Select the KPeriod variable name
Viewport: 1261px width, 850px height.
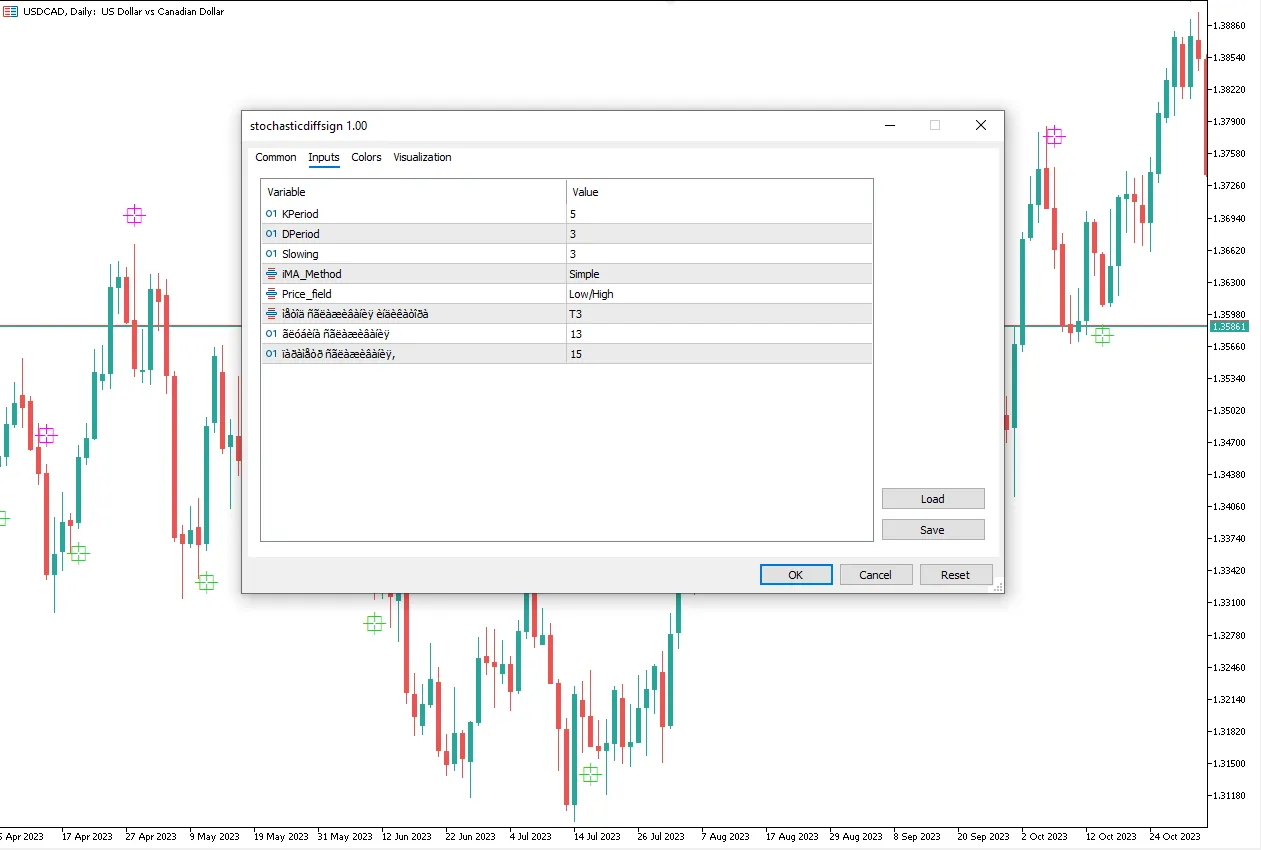[x=300, y=214]
